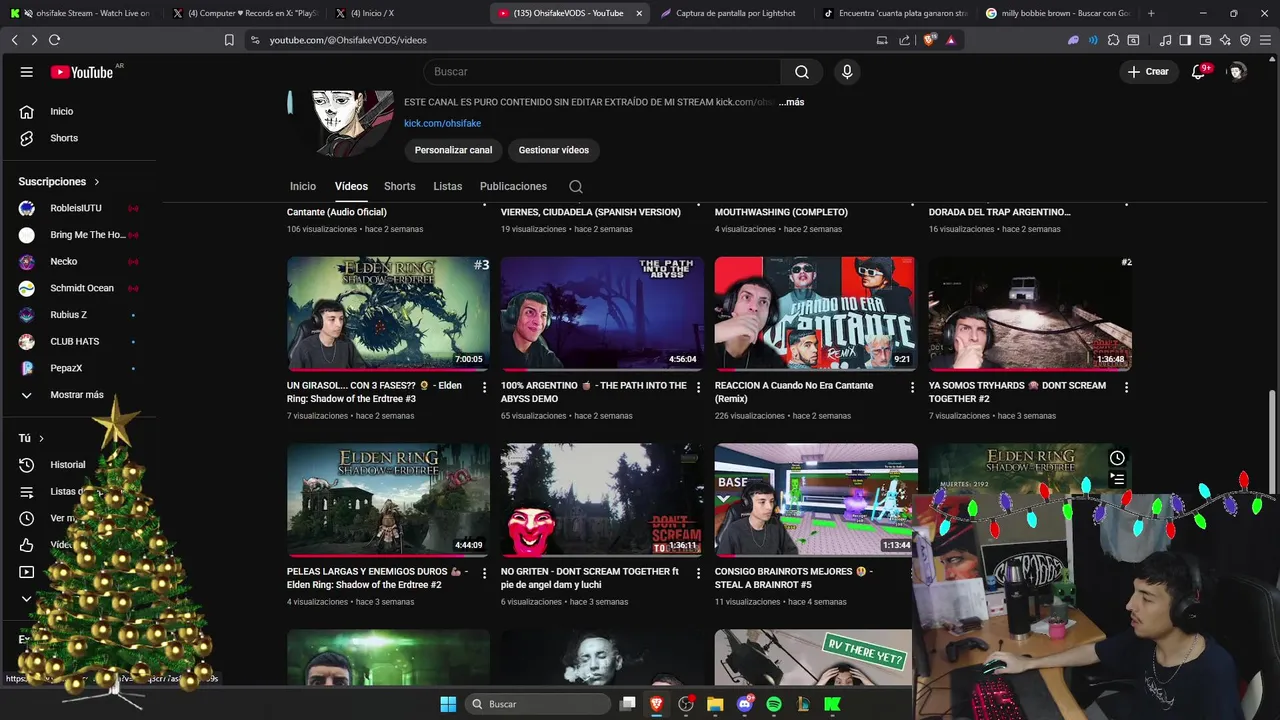Open the notifications bell

coord(1198,72)
